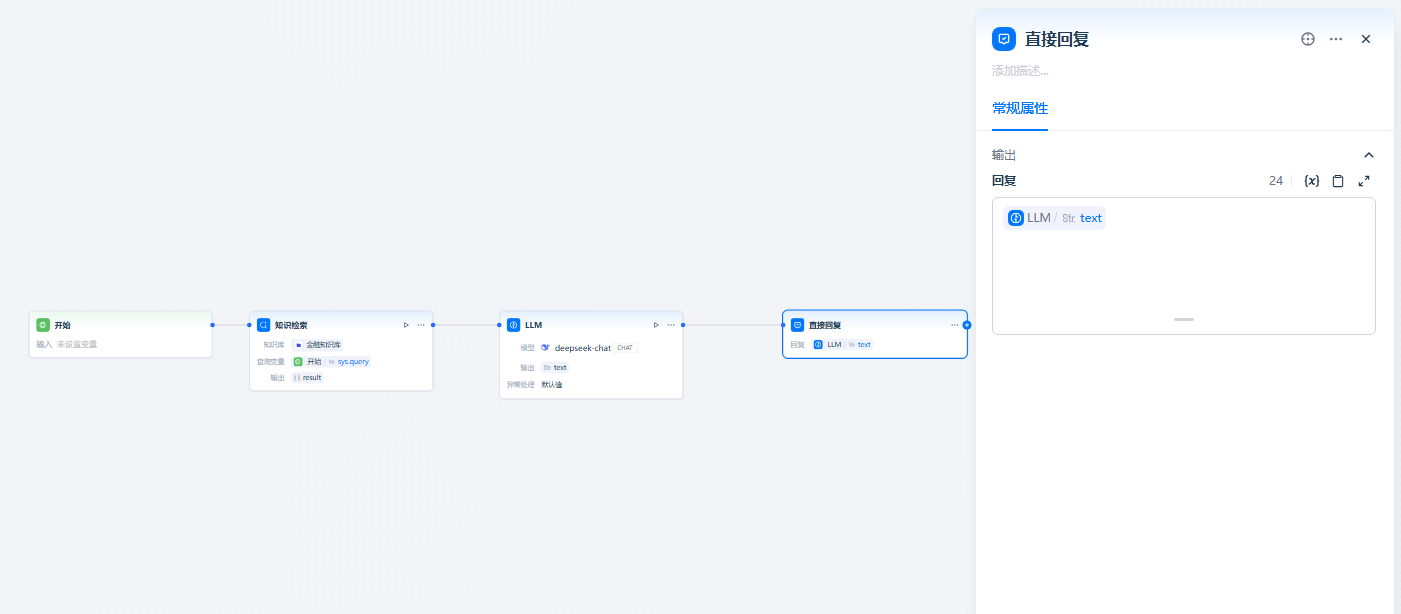Click the plus handle on 直接回复 node

coord(967,325)
